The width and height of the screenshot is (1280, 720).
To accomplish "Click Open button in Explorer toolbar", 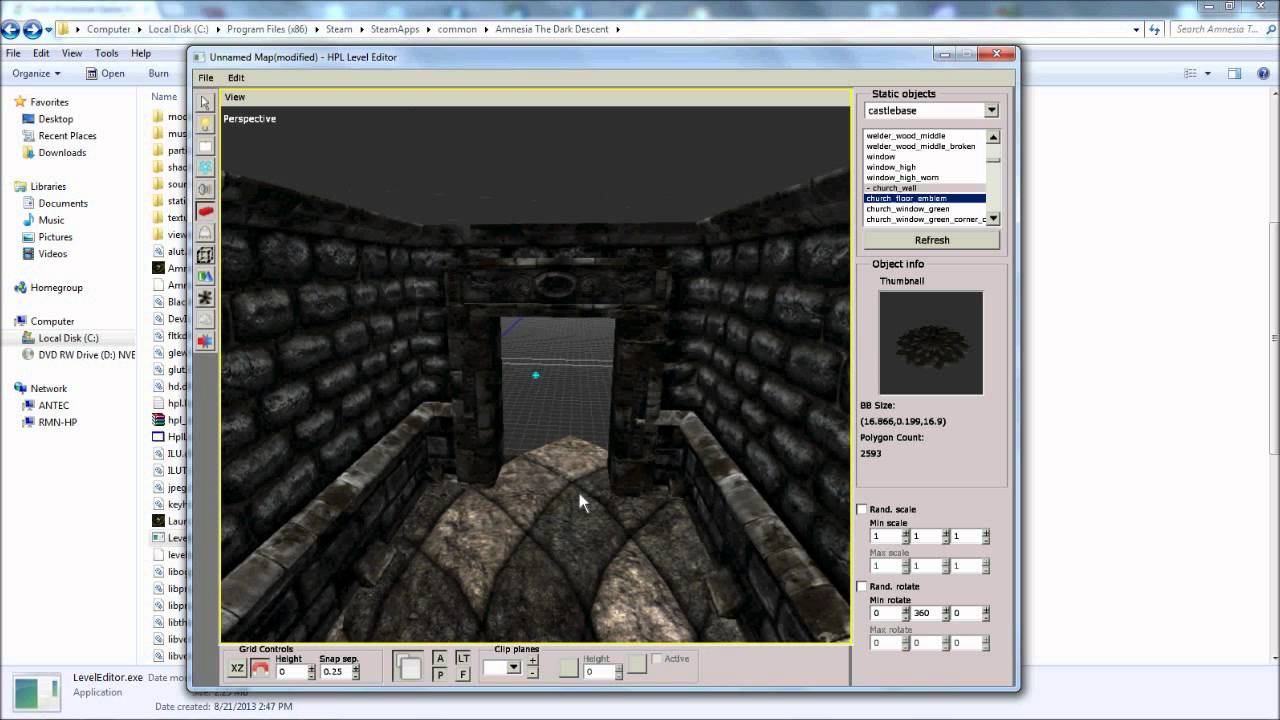I will pos(105,73).
